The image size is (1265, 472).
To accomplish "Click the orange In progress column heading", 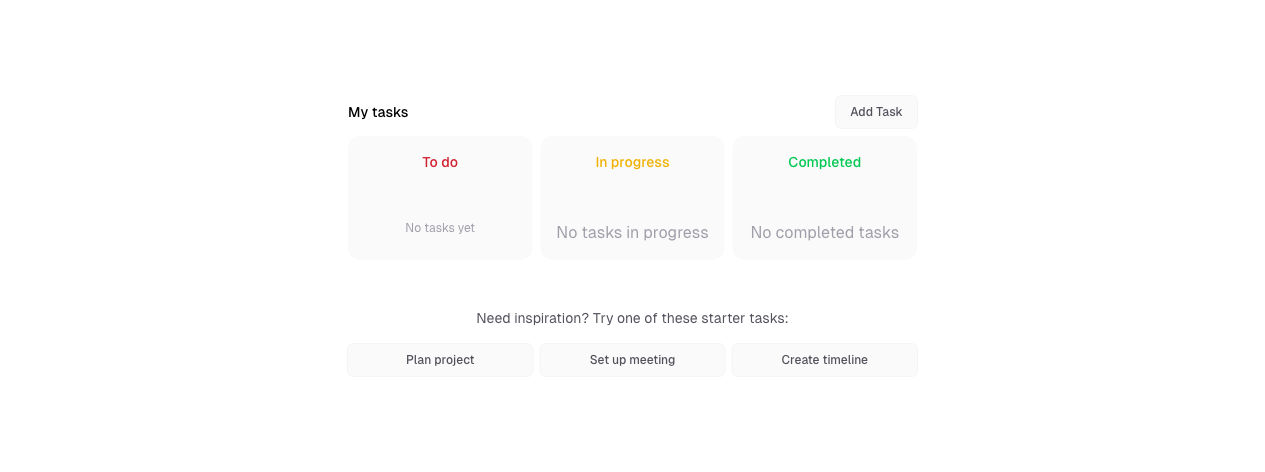I will pos(632,162).
